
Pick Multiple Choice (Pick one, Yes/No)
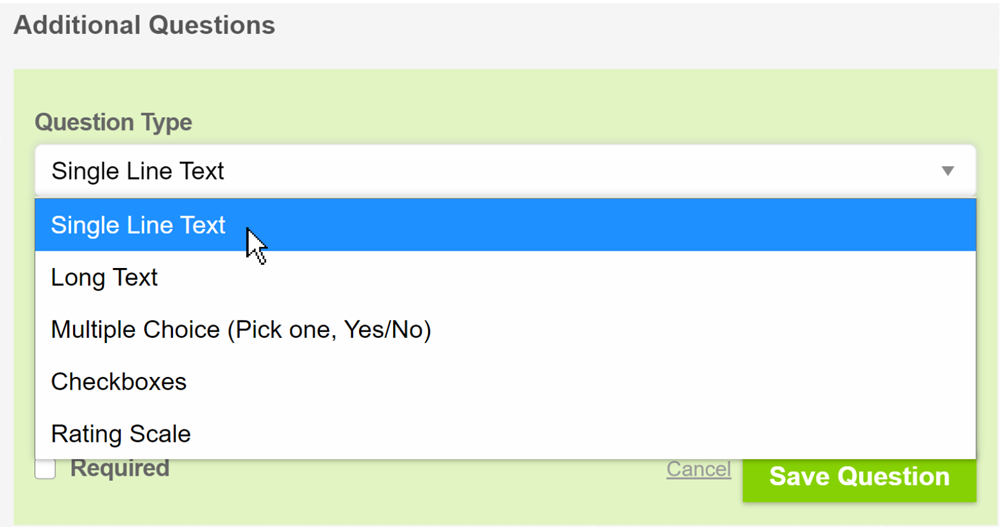pos(241,330)
